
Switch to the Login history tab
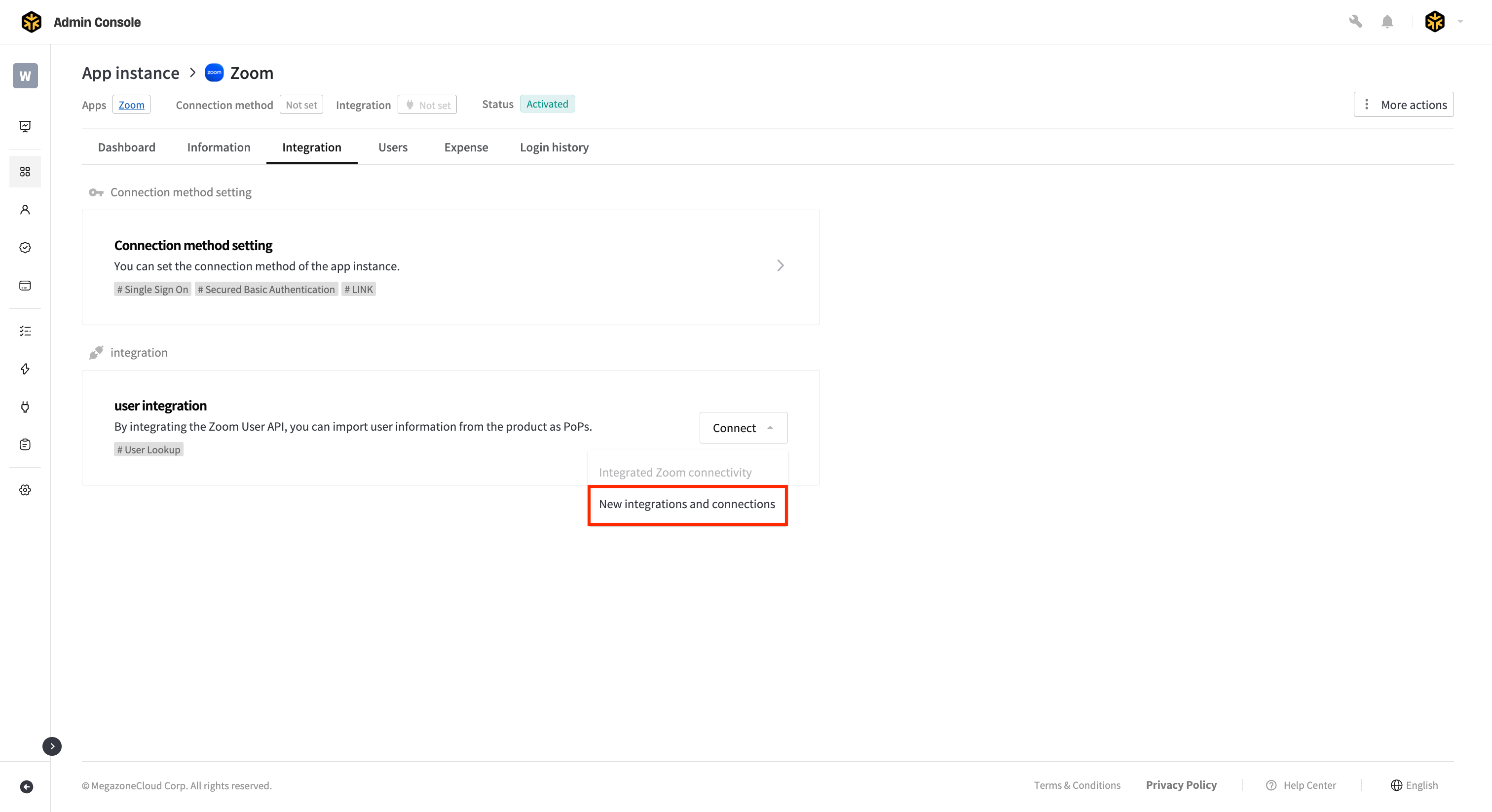(x=554, y=147)
